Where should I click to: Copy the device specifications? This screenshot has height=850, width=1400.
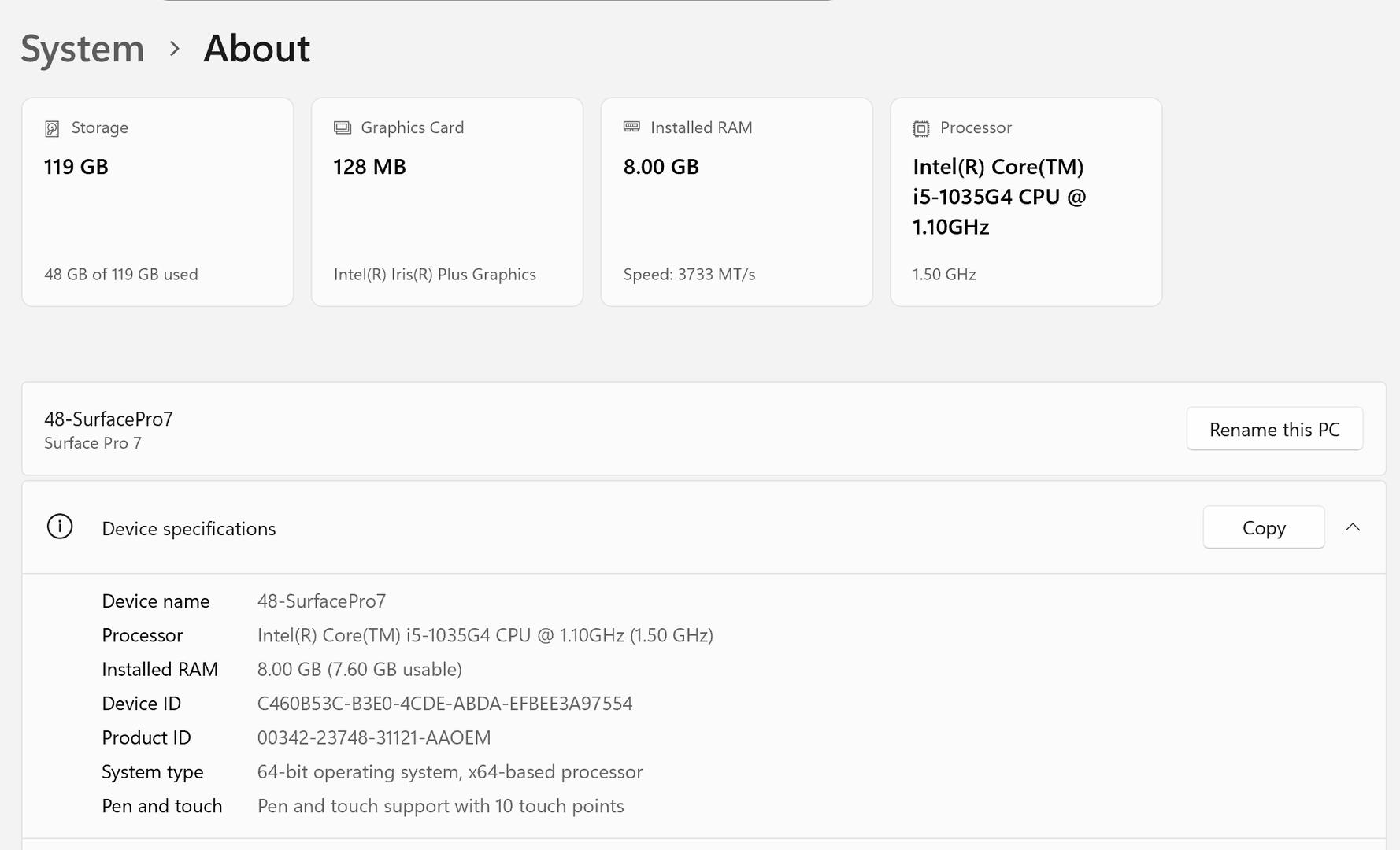pyautogui.click(x=1263, y=527)
